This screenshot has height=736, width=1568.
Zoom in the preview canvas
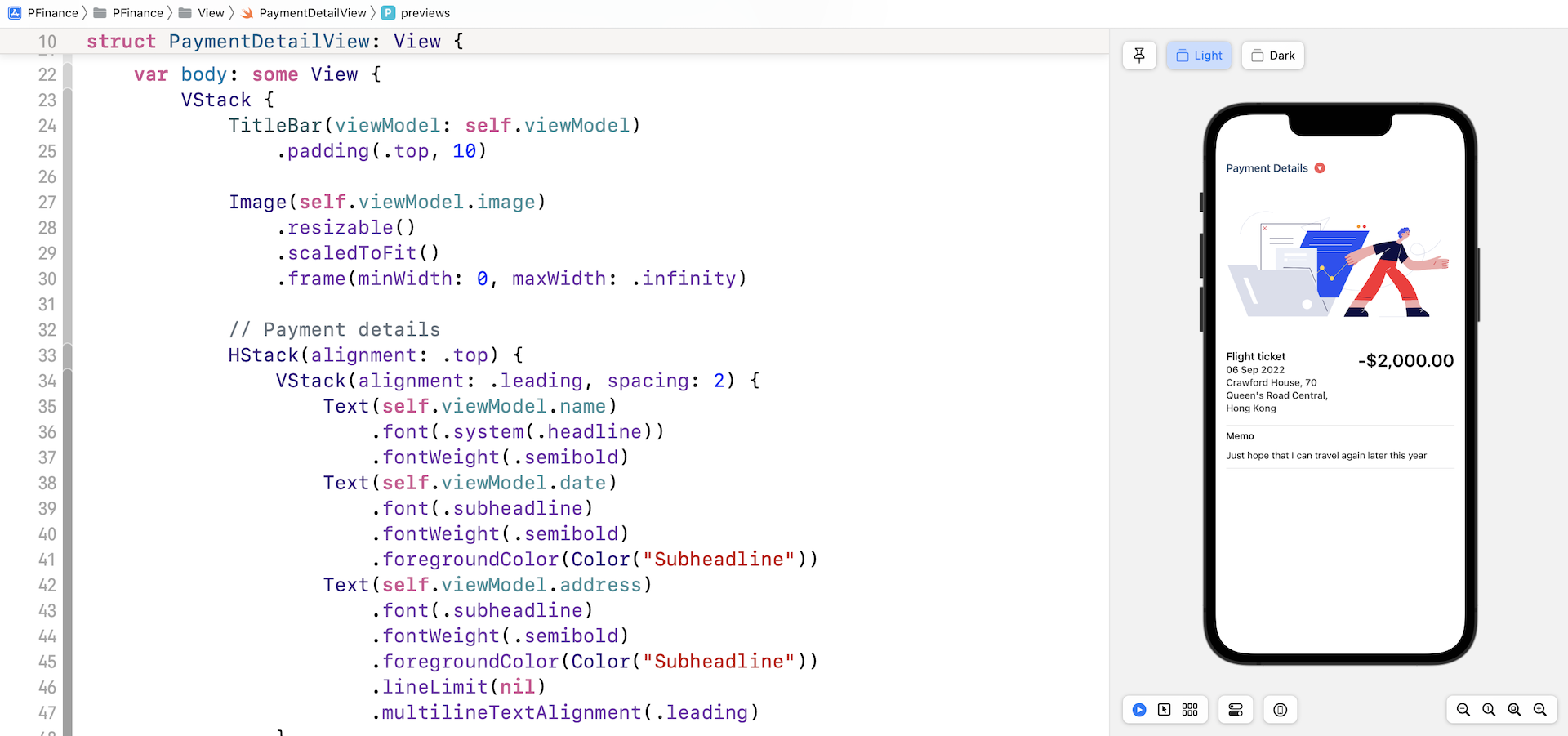pyautogui.click(x=1540, y=710)
